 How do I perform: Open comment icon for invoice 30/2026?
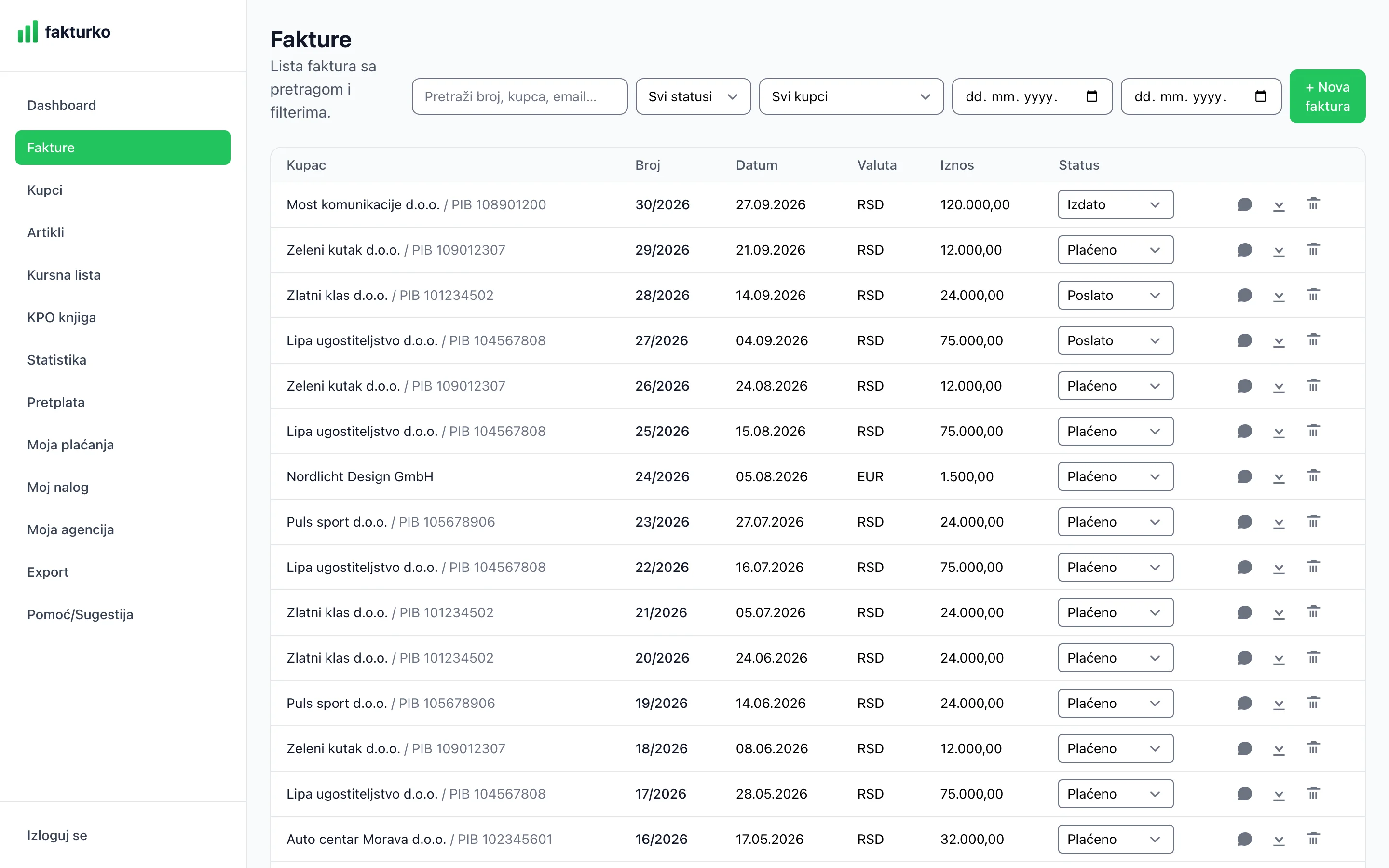[x=1244, y=205]
